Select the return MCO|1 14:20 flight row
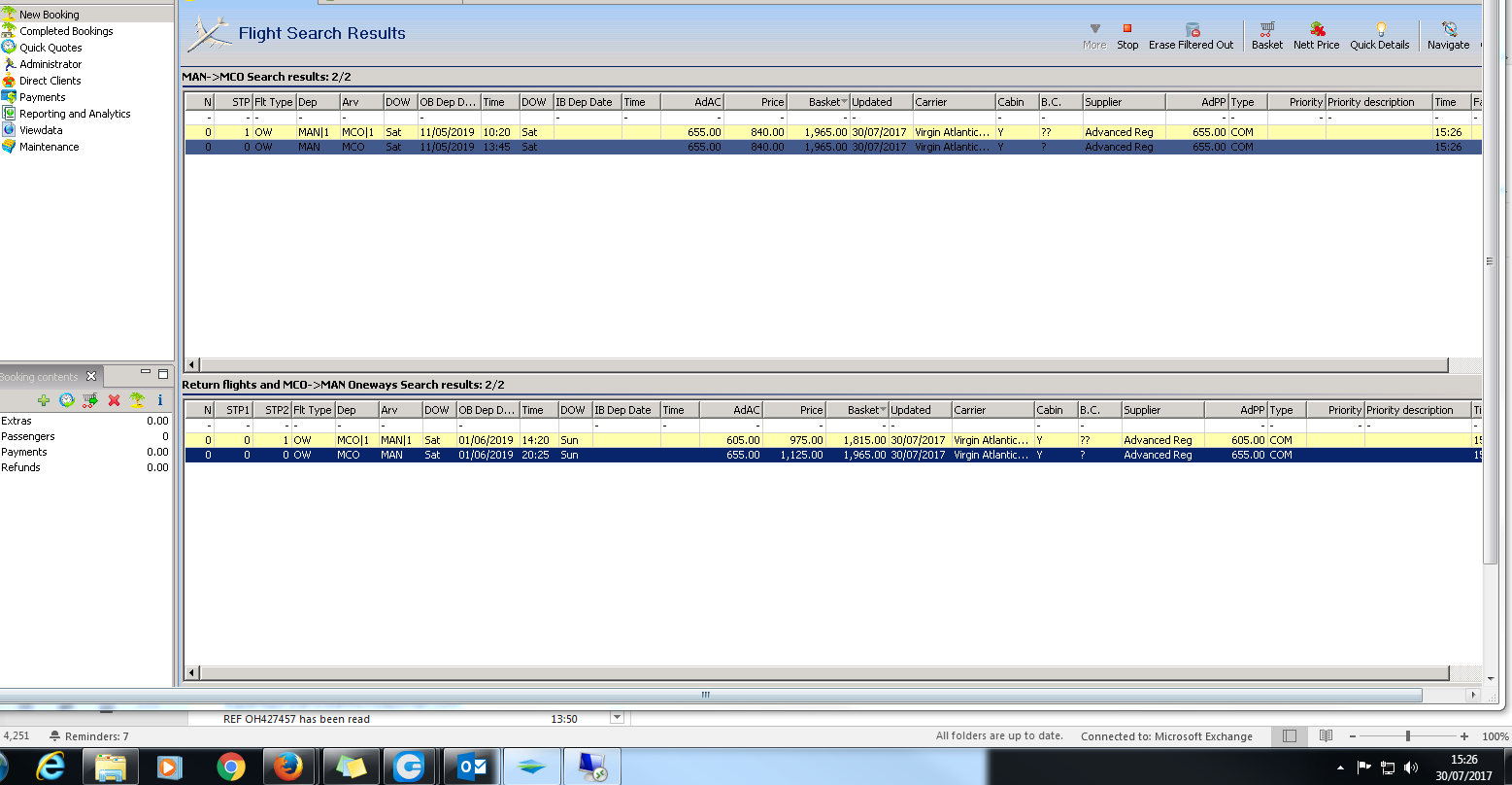The width and height of the screenshot is (1512, 785). pos(833,440)
